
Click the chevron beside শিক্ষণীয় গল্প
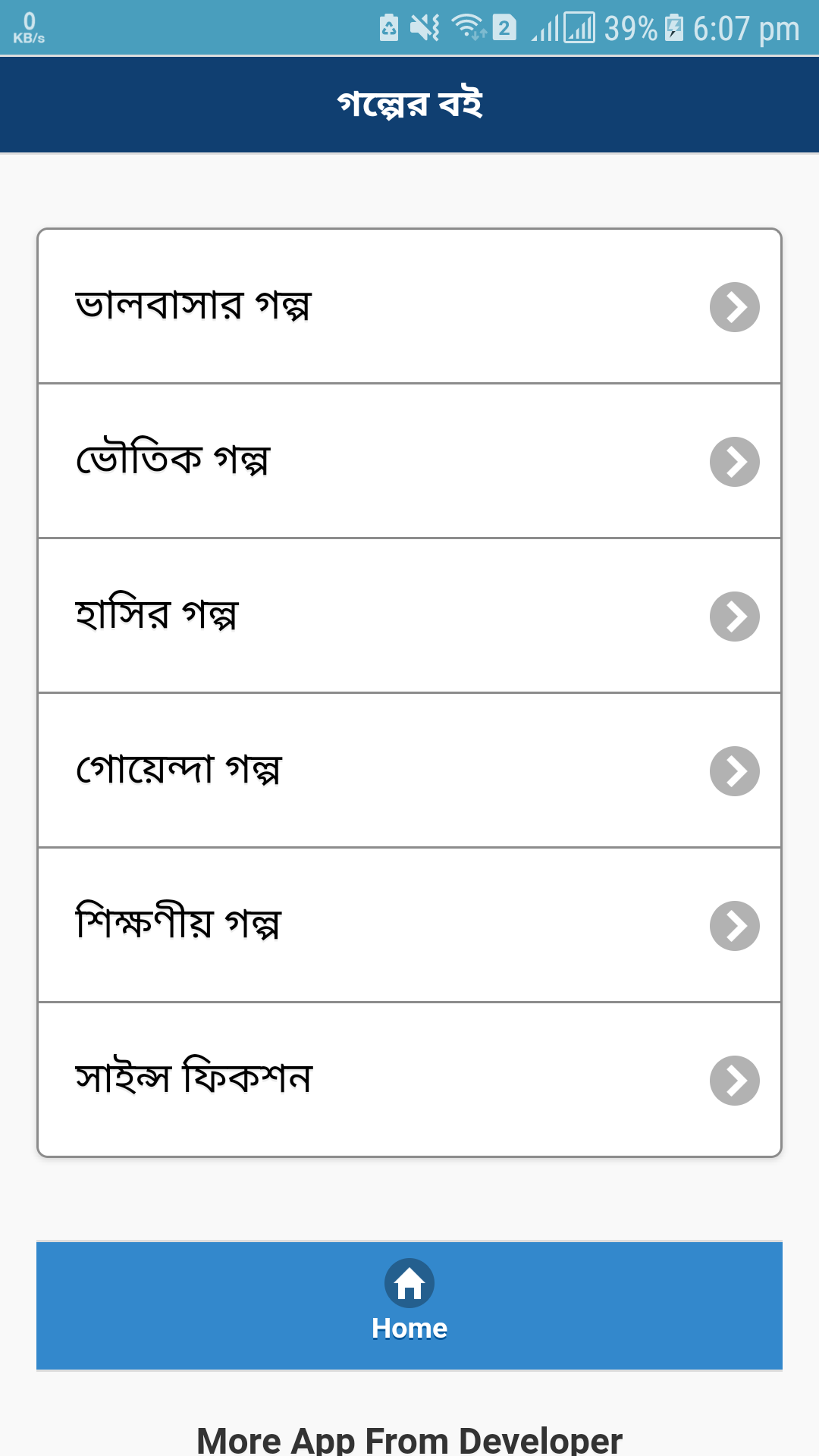point(734,926)
